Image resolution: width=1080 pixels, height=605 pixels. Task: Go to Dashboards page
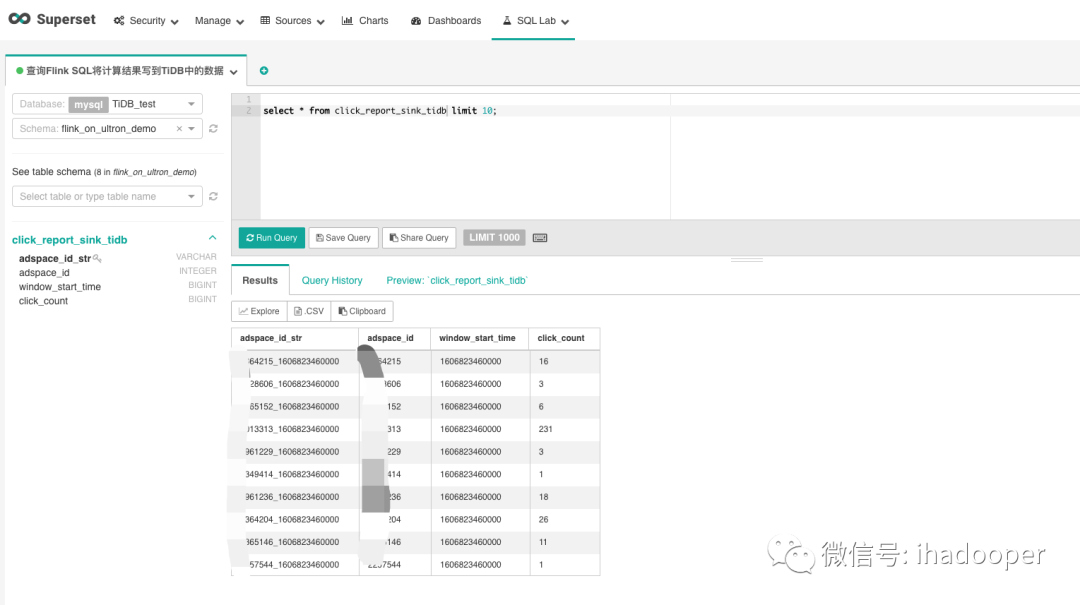click(x=446, y=21)
